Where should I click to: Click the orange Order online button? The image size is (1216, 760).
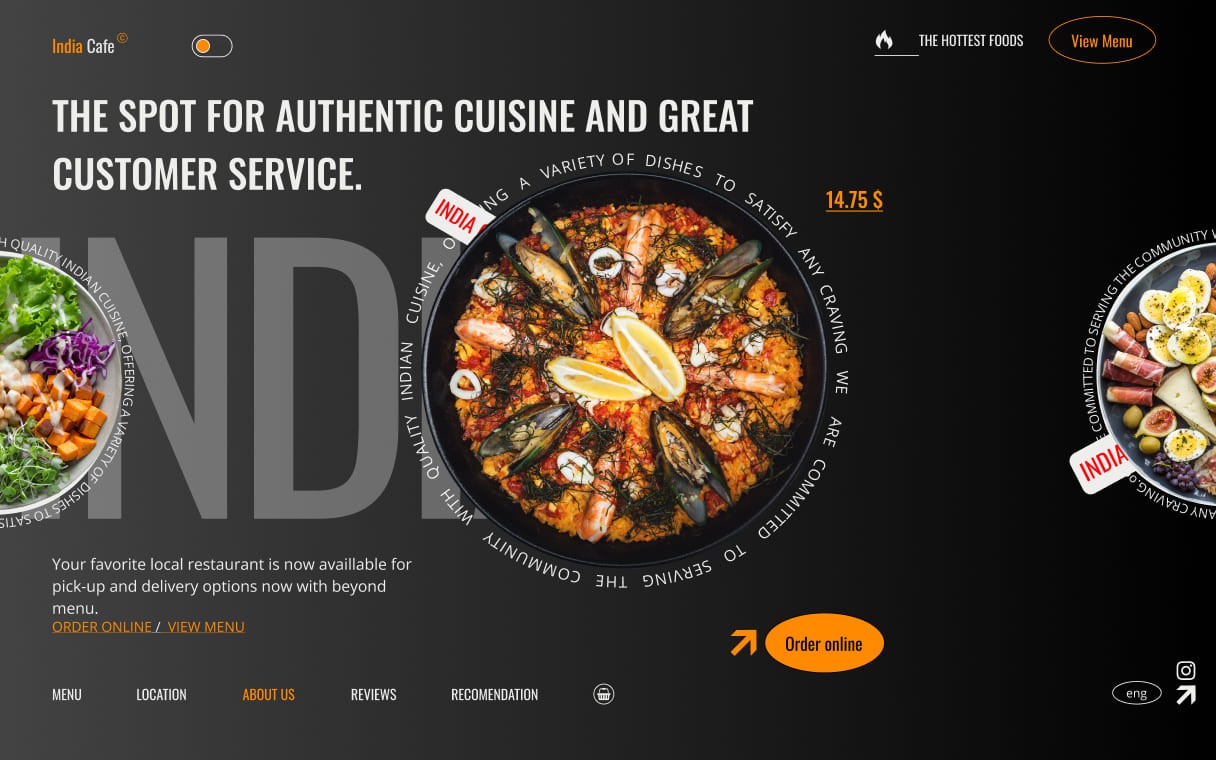pyautogui.click(x=824, y=643)
